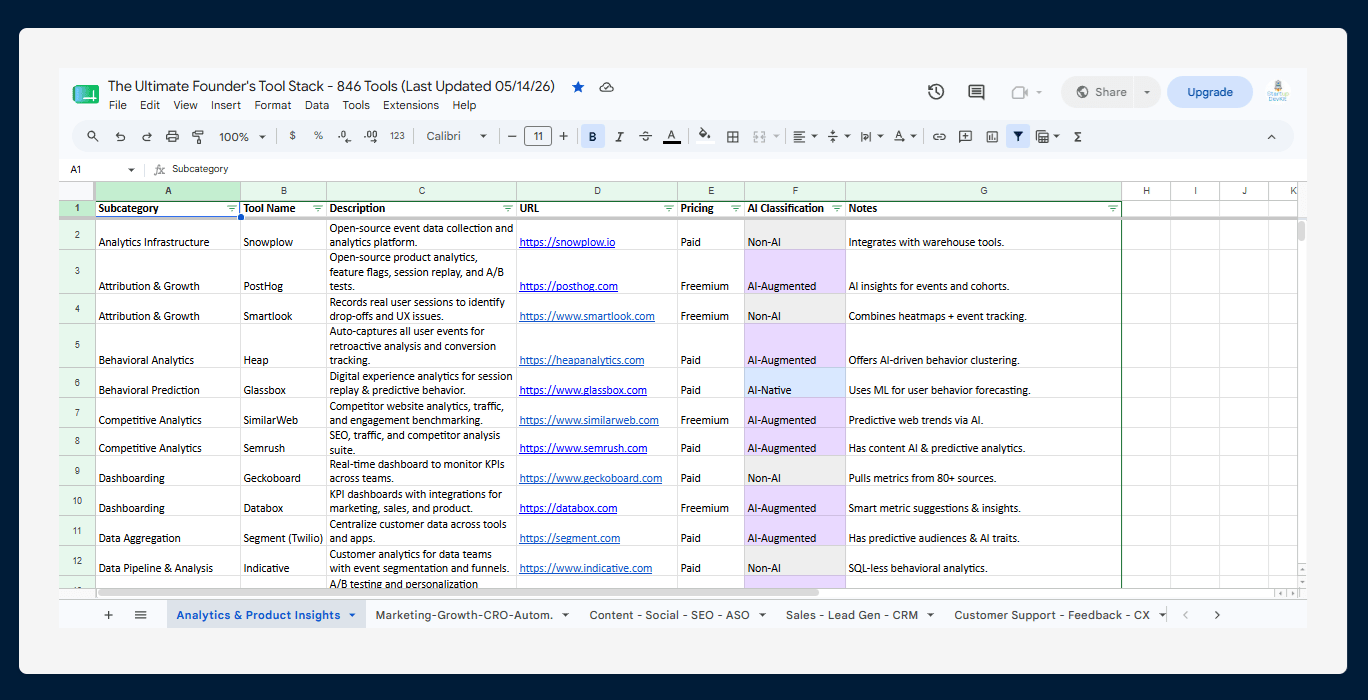Open Subcategory column filter
Image resolution: width=1368 pixels, height=700 pixels.
tap(232, 209)
